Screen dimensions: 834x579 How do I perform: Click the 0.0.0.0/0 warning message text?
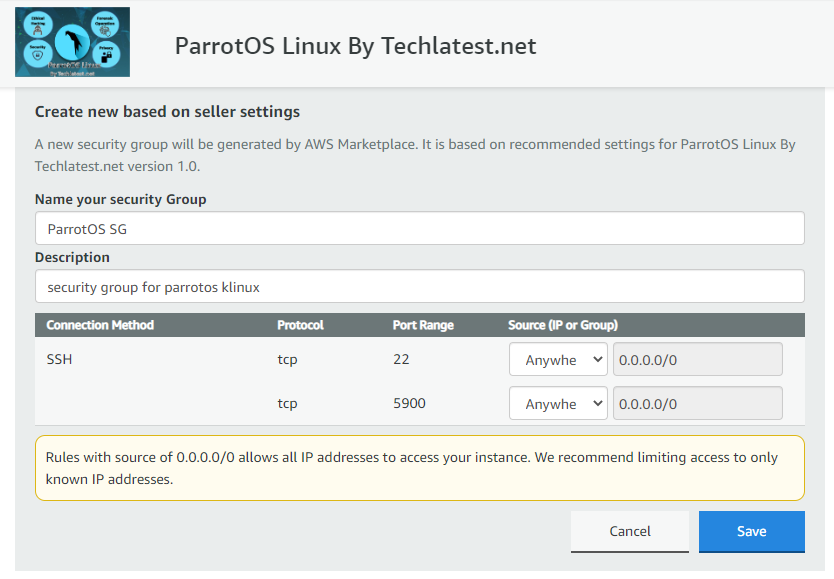coord(412,468)
